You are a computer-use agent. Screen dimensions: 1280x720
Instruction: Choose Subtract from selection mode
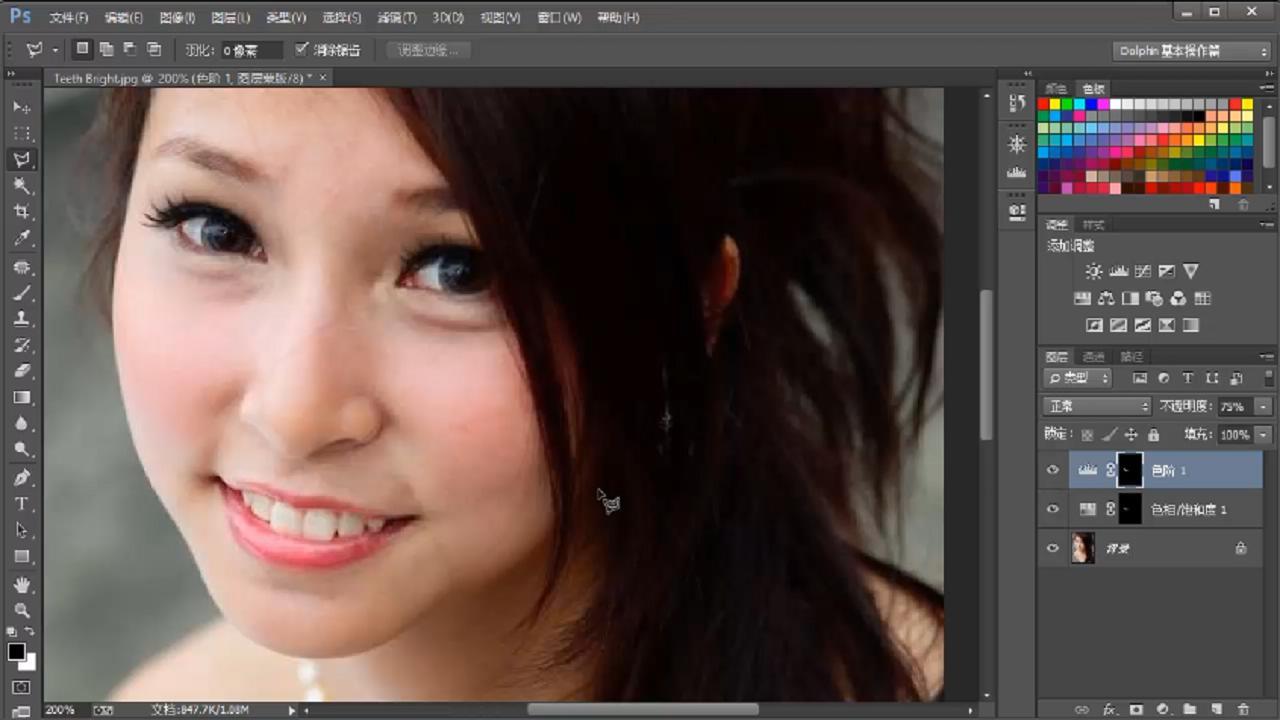pos(130,49)
